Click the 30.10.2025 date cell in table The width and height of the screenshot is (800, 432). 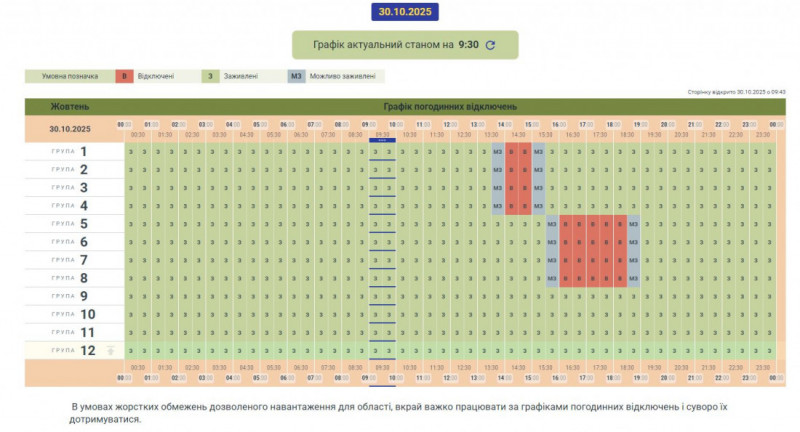[70, 129]
